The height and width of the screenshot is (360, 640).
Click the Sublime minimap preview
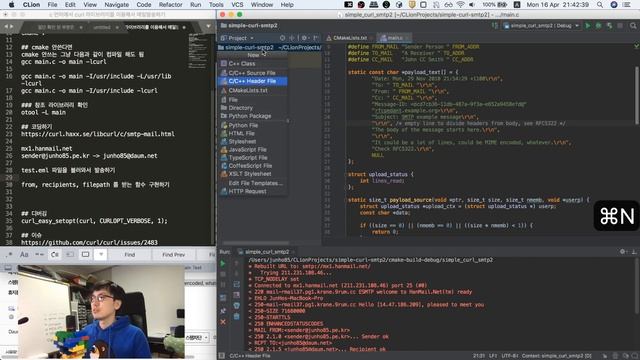coord(199,51)
